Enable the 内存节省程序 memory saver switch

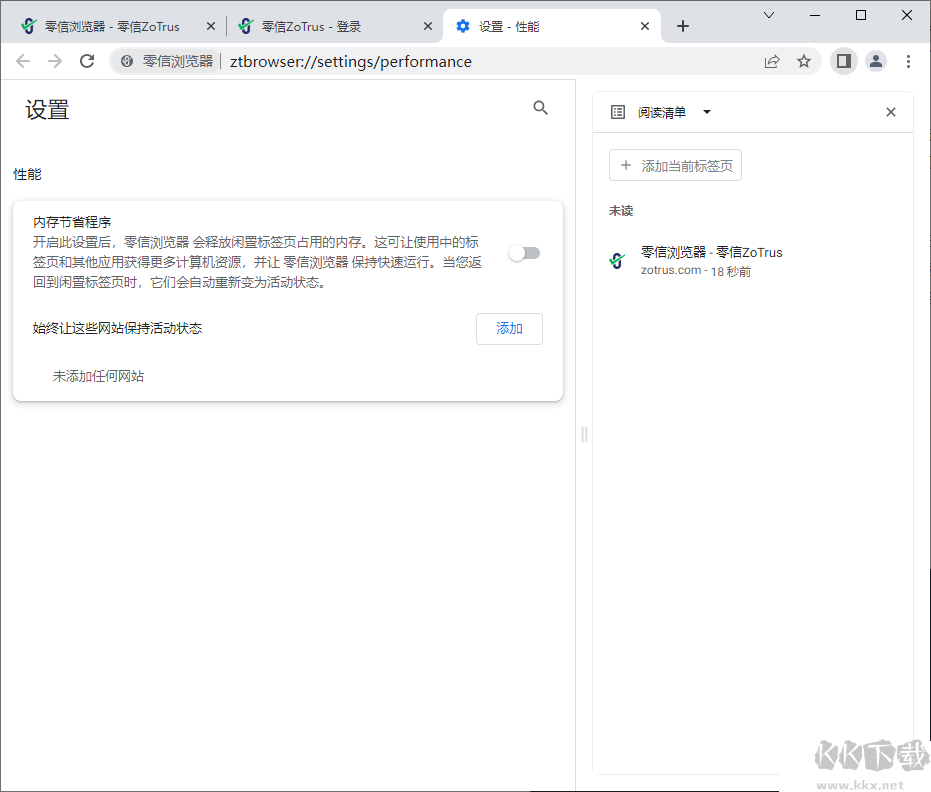coord(524,253)
